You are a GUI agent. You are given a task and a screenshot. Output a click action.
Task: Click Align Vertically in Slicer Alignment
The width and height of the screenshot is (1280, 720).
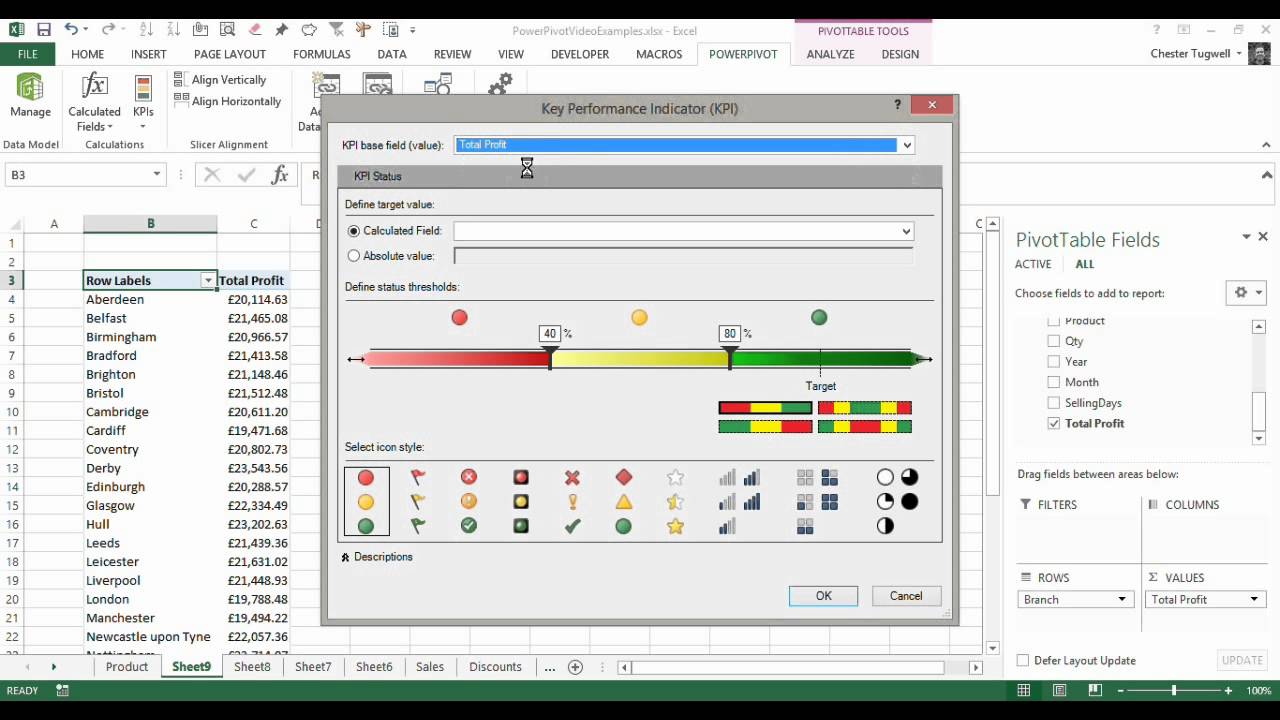[220, 80]
